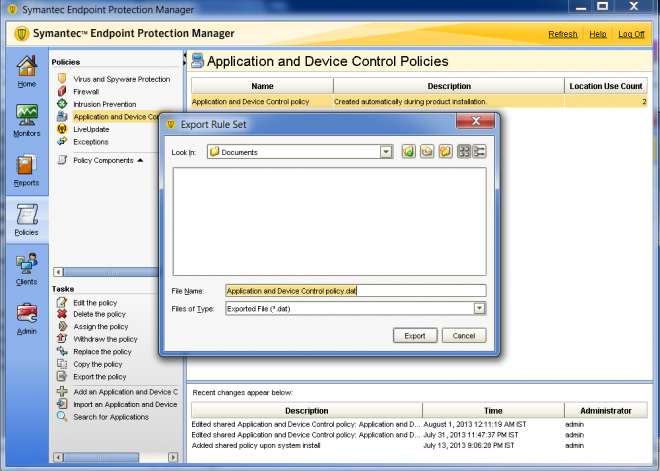Click the Policy Components icon

tap(62, 160)
